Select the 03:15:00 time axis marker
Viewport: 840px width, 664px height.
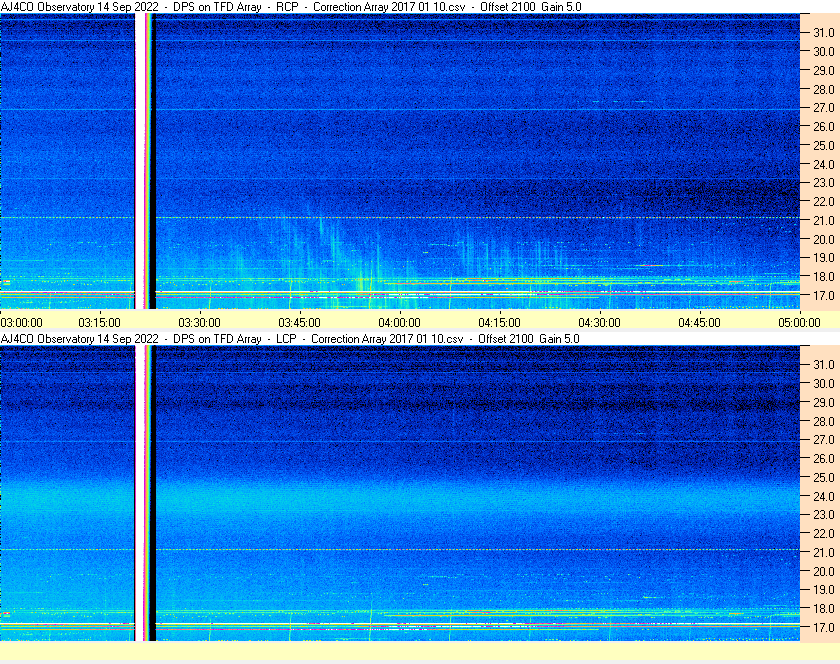click(100, 322)
